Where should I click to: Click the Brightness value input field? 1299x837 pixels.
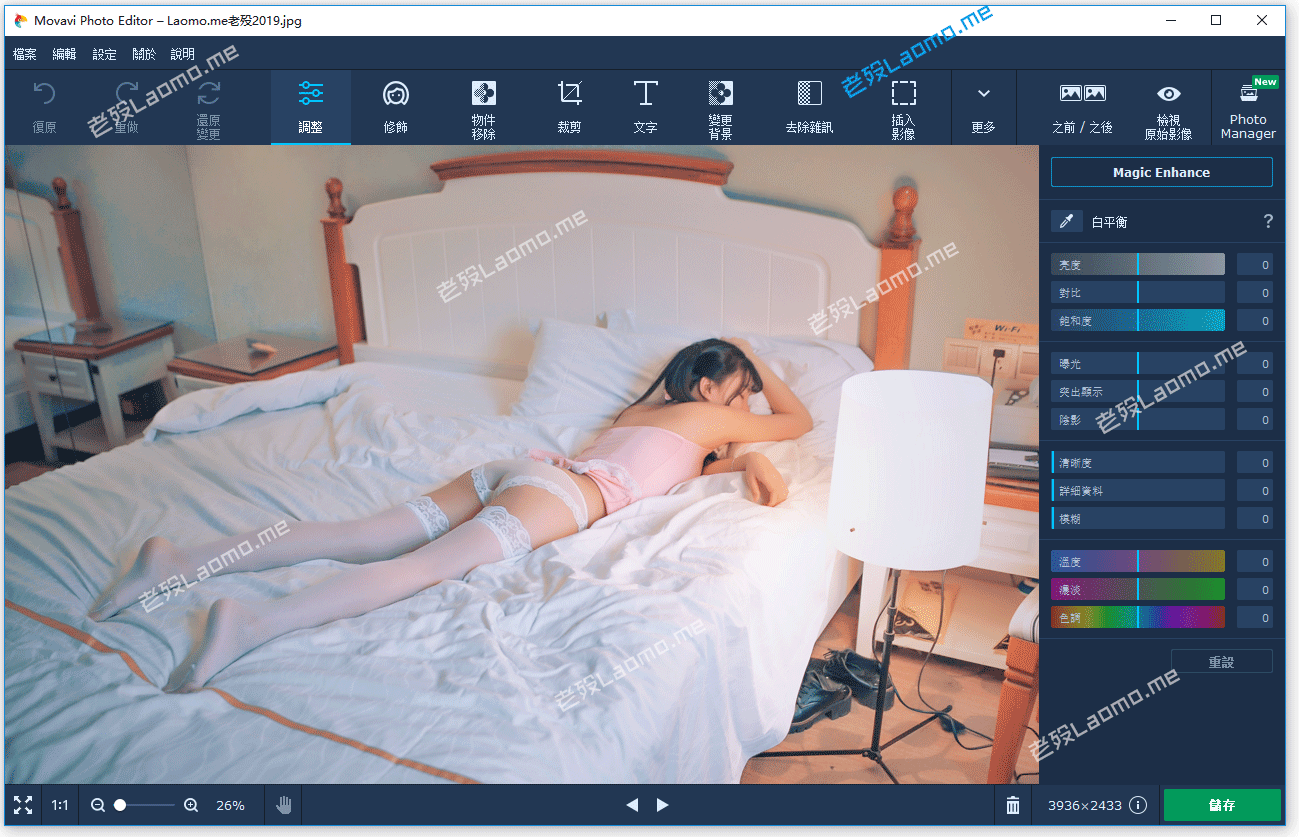point(1255,265)
